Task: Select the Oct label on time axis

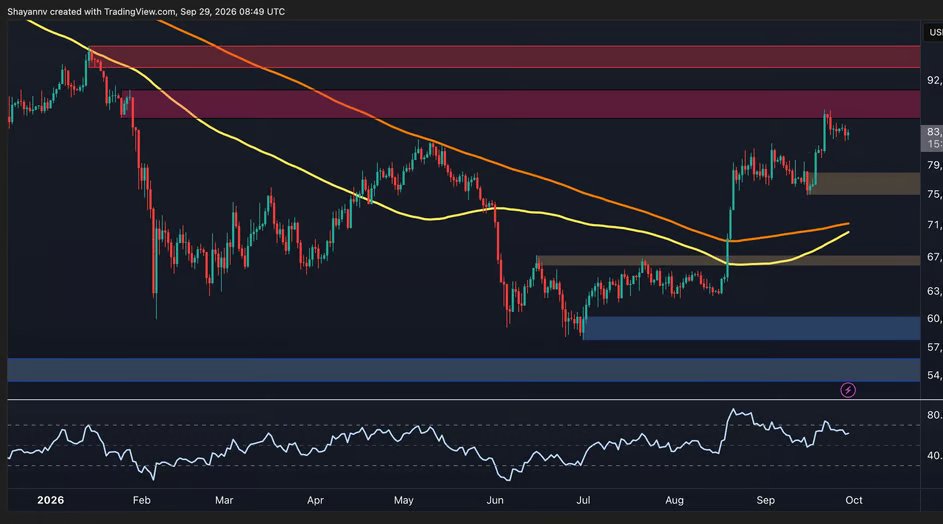Action: point(854,500)
